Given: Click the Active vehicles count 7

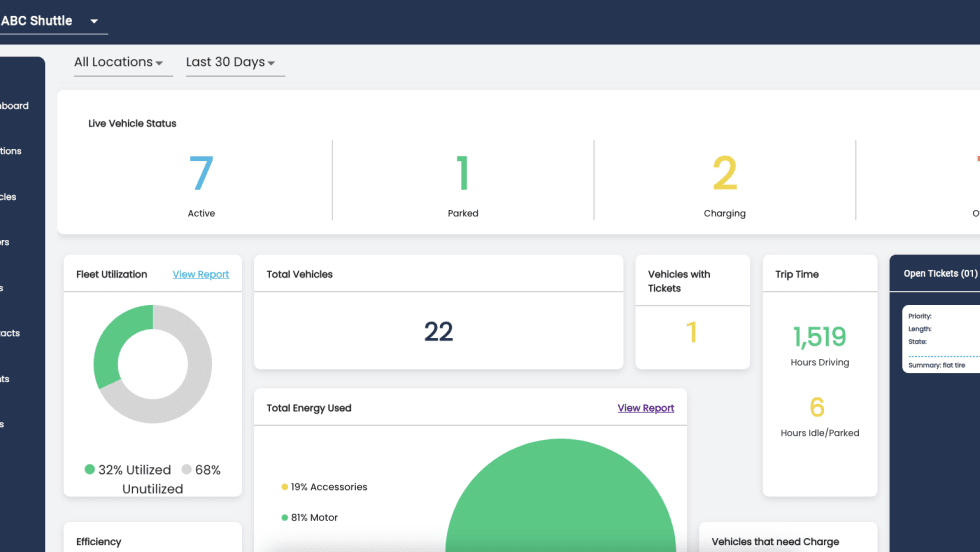Looking at the screenshot, I should click(201, 173).
